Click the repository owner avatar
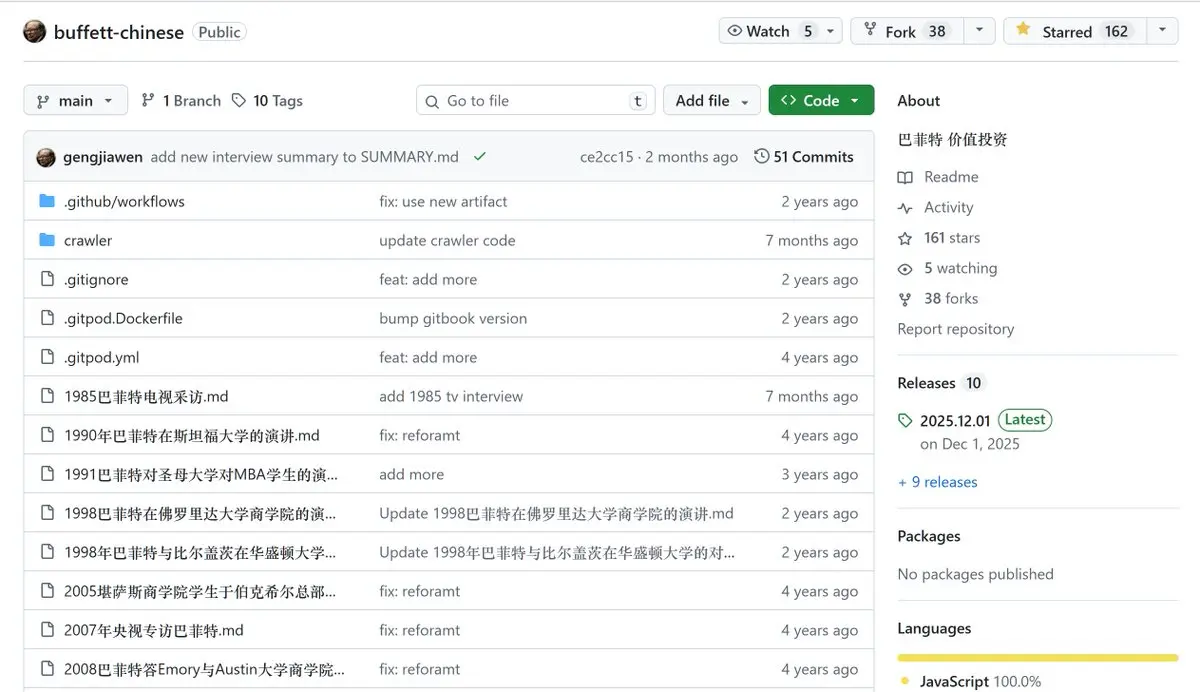 coord(35,31)
